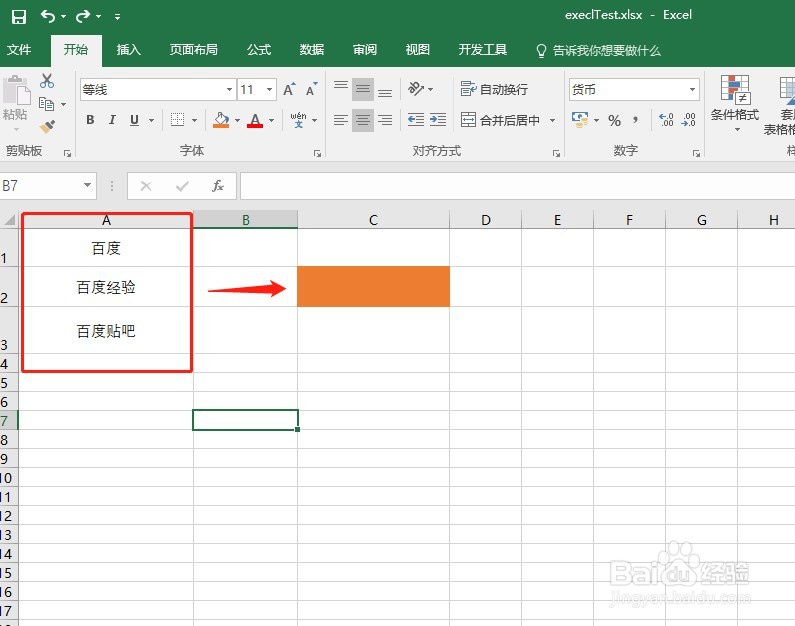Image resolution: width=795 pixels, height=626 pixels.
Task: Open the font name 等线 dropdown
Action: [229, 90]
